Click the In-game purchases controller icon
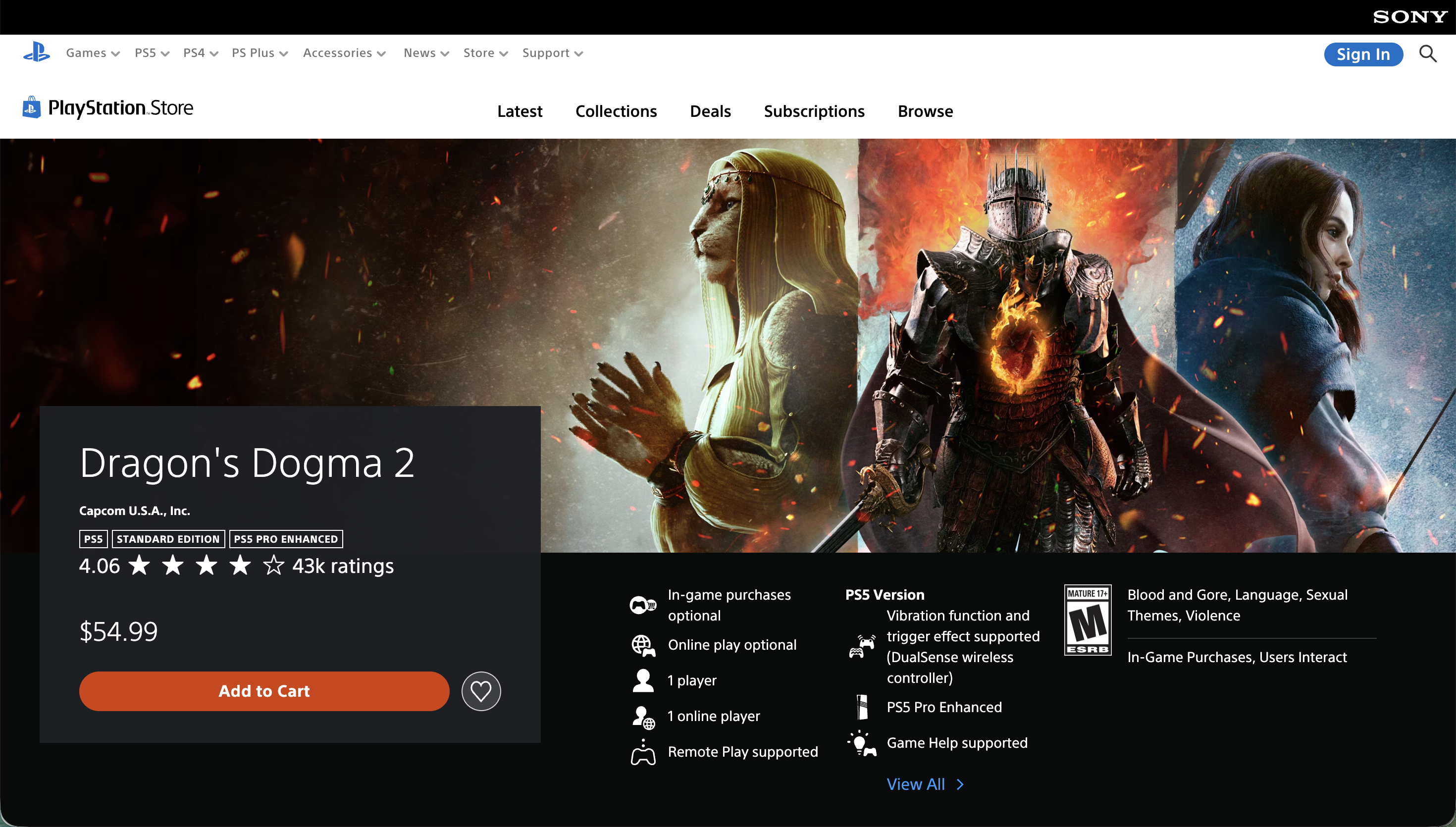 643,605
